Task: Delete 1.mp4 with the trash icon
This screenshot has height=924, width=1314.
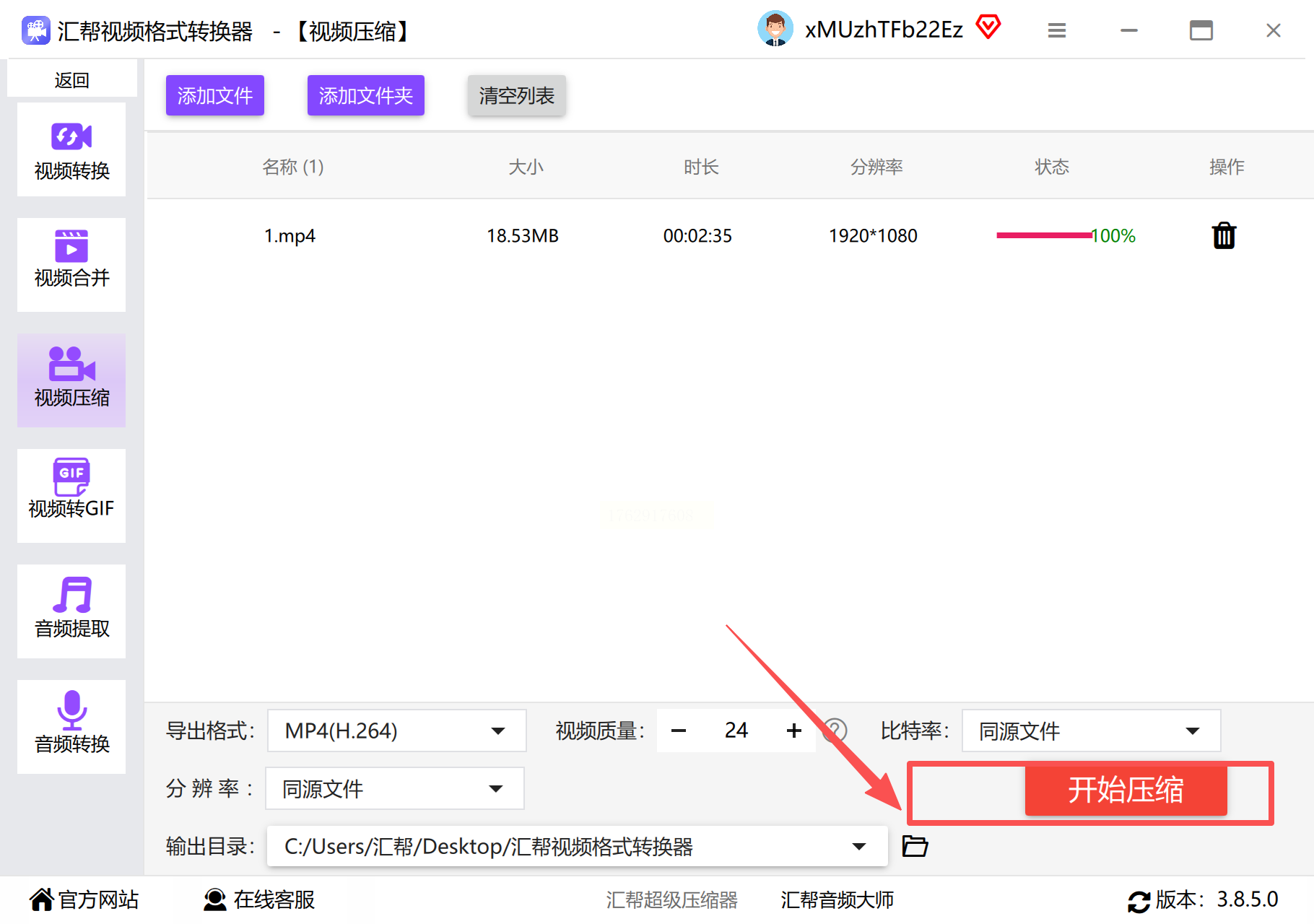Action: click(x=1224, y=235)
